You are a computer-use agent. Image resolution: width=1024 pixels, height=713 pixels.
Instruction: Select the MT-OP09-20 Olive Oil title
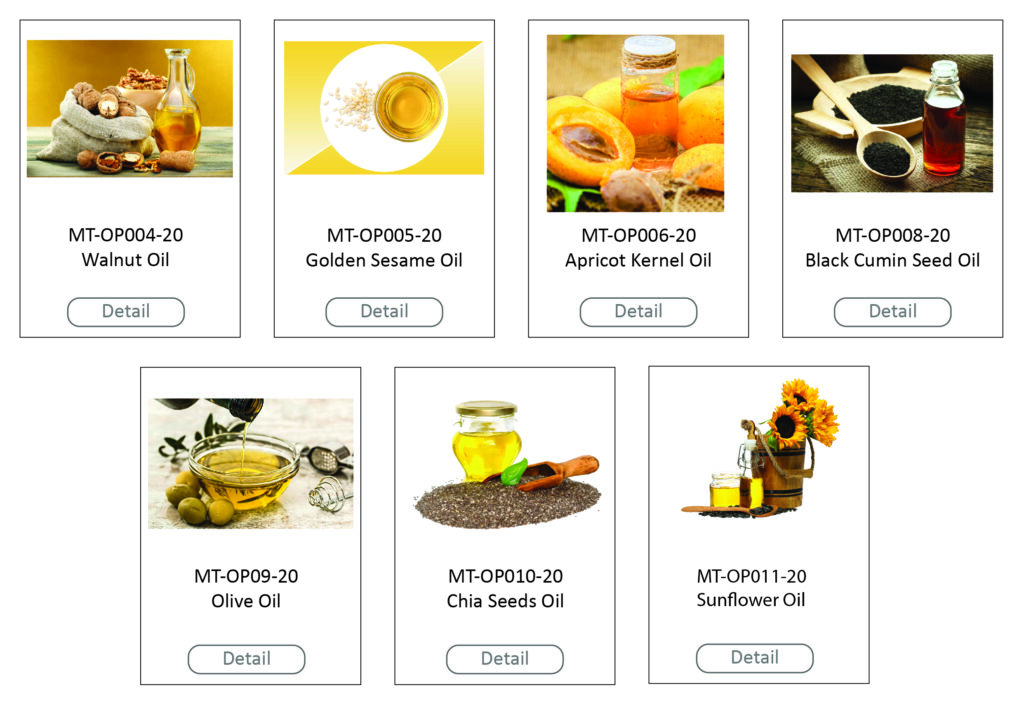246,588
